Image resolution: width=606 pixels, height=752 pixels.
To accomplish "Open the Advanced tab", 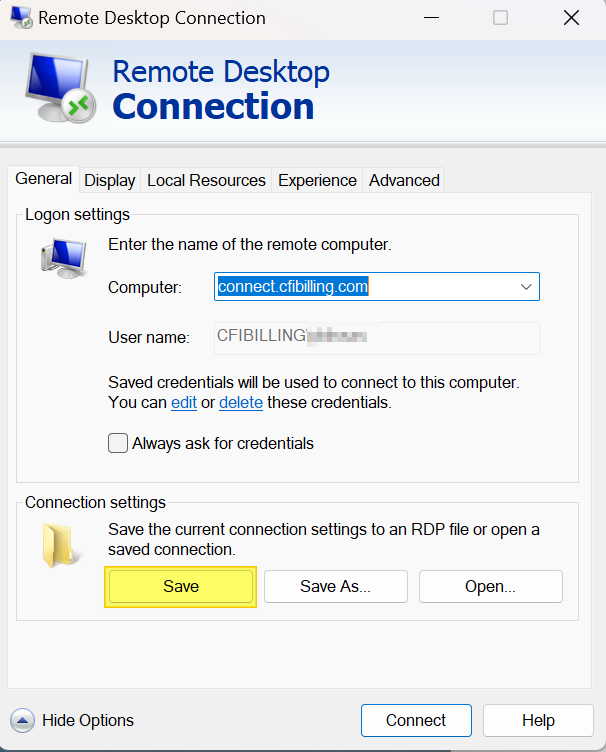I will tap(404, 180).
